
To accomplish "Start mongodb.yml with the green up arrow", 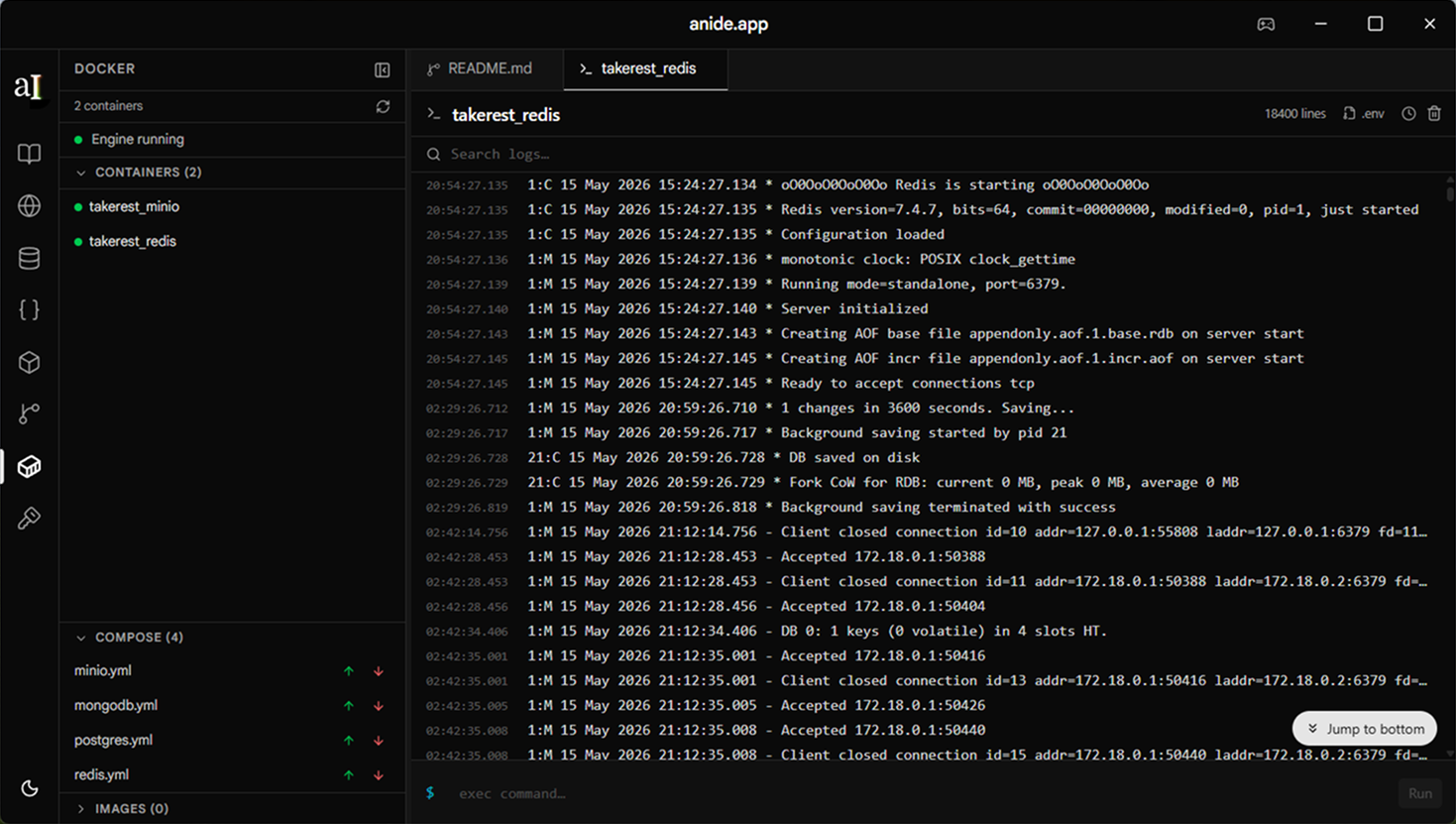I will tap(349, 706).
